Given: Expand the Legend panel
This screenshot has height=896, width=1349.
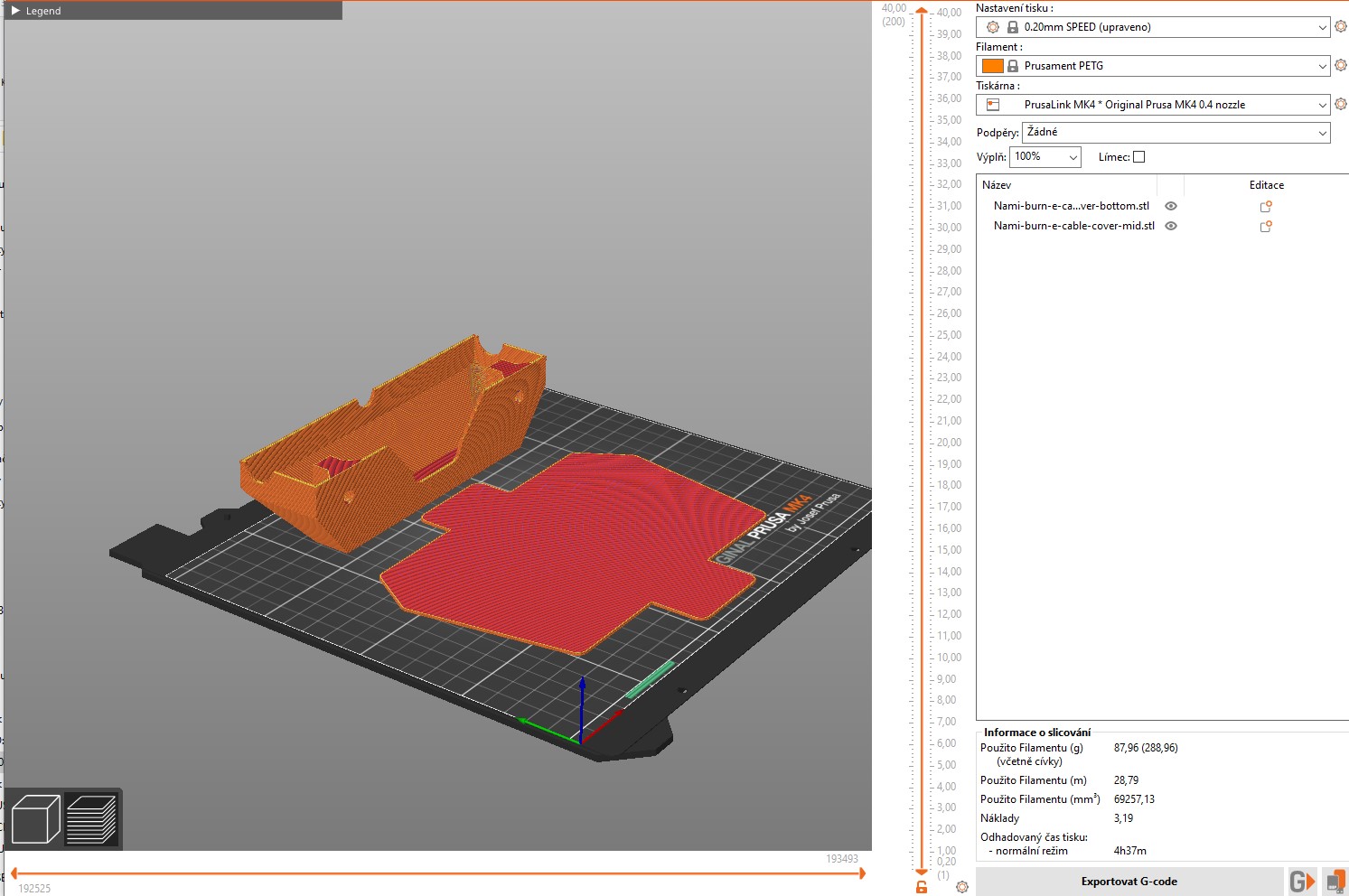Looking at the screenshot, I should (x=14, y=10).
